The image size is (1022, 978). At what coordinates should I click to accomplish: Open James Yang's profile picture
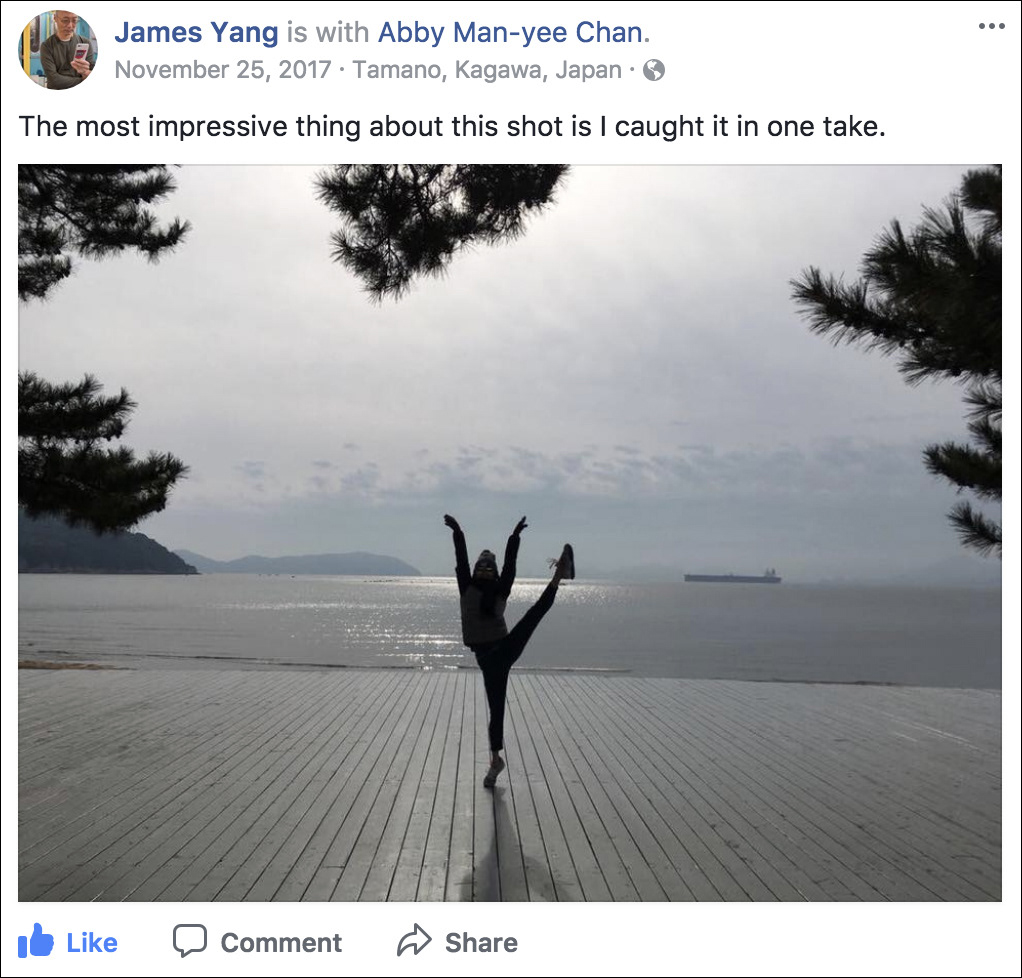[x=58, y=50]
